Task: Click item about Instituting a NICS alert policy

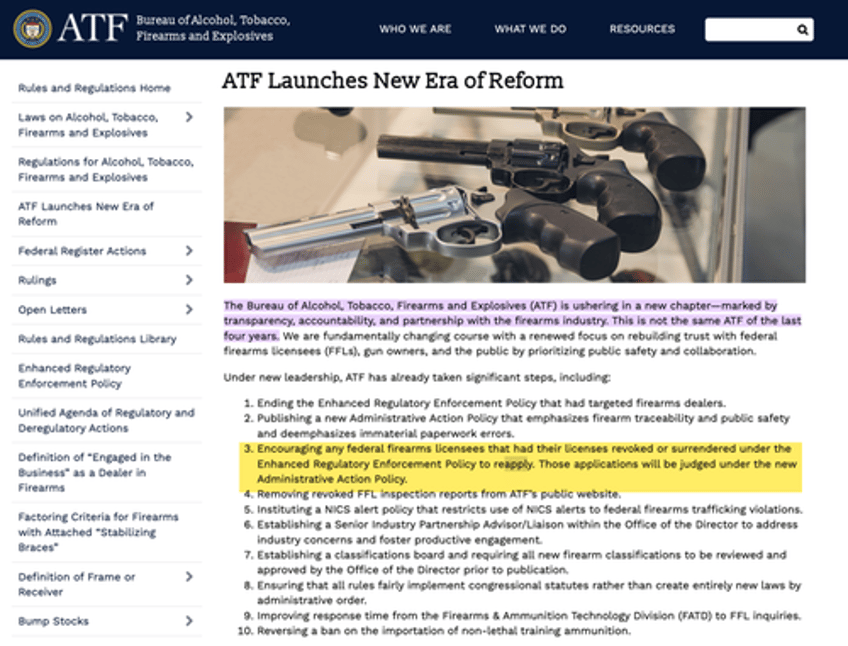Action: tap(529, 509)
